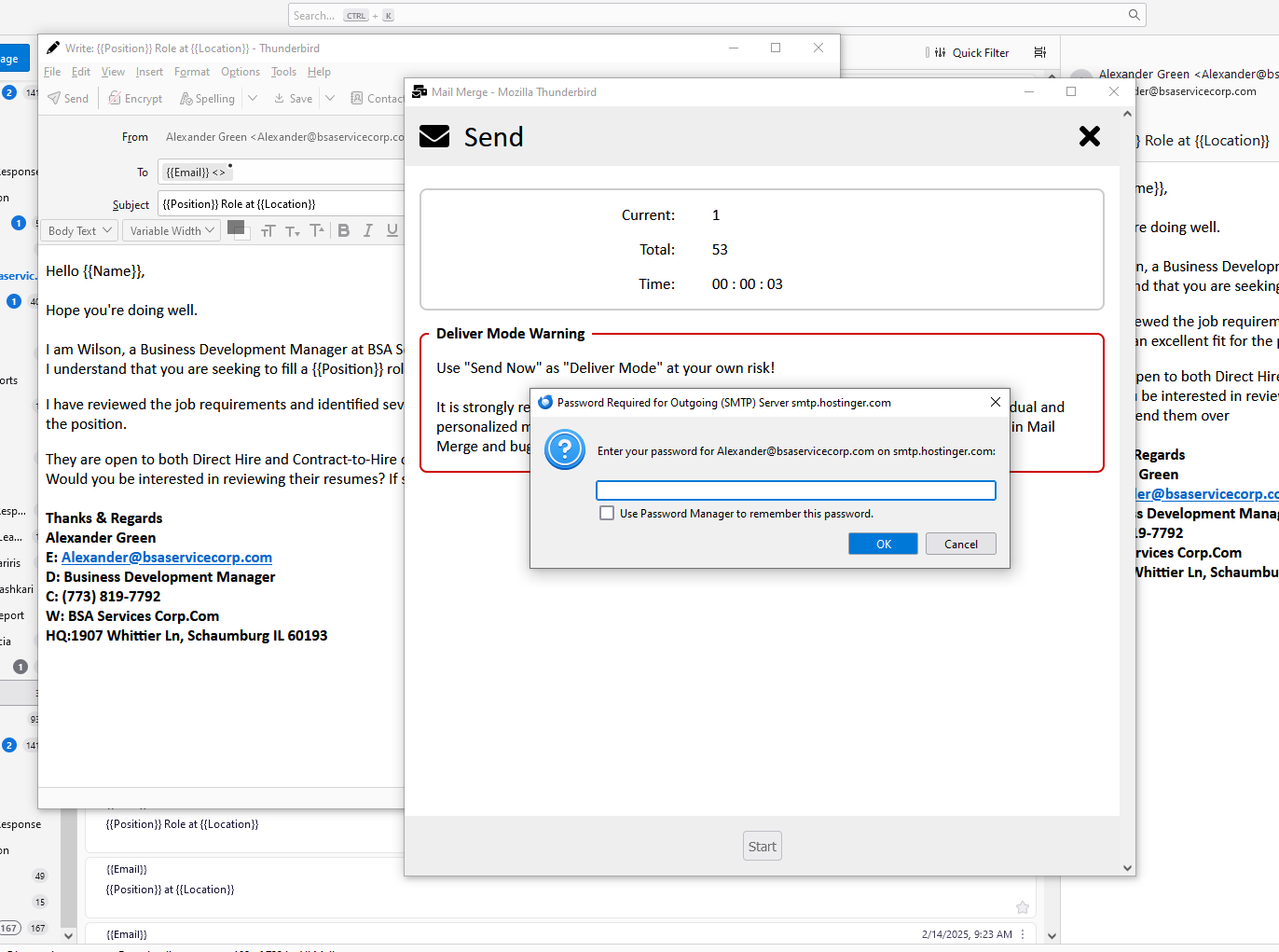Toggle the Quick Filter bar
This screenshot has height=952, width=1279.
click(x=971, y=53)
